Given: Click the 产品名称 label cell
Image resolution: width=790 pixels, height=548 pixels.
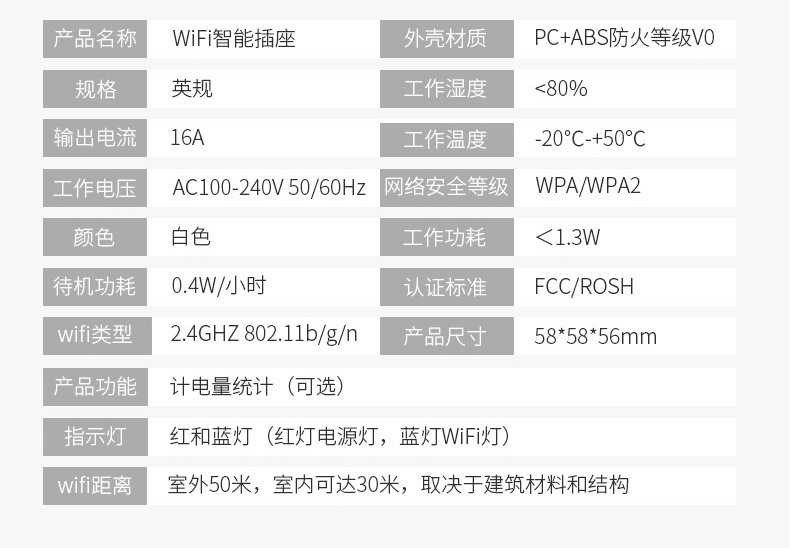Looking at the screenshot, I should point(95,40).
